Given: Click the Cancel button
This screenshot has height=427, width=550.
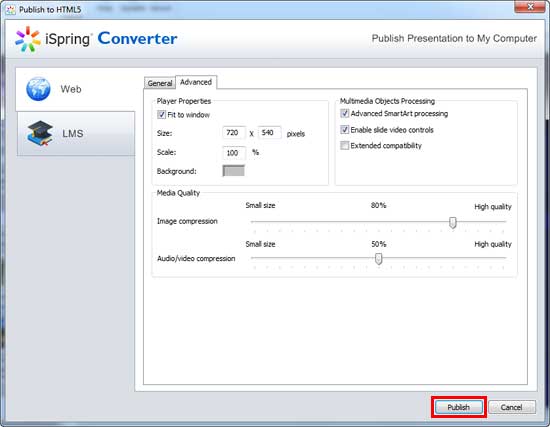Looking at the screenshot, I should (512, 407).
